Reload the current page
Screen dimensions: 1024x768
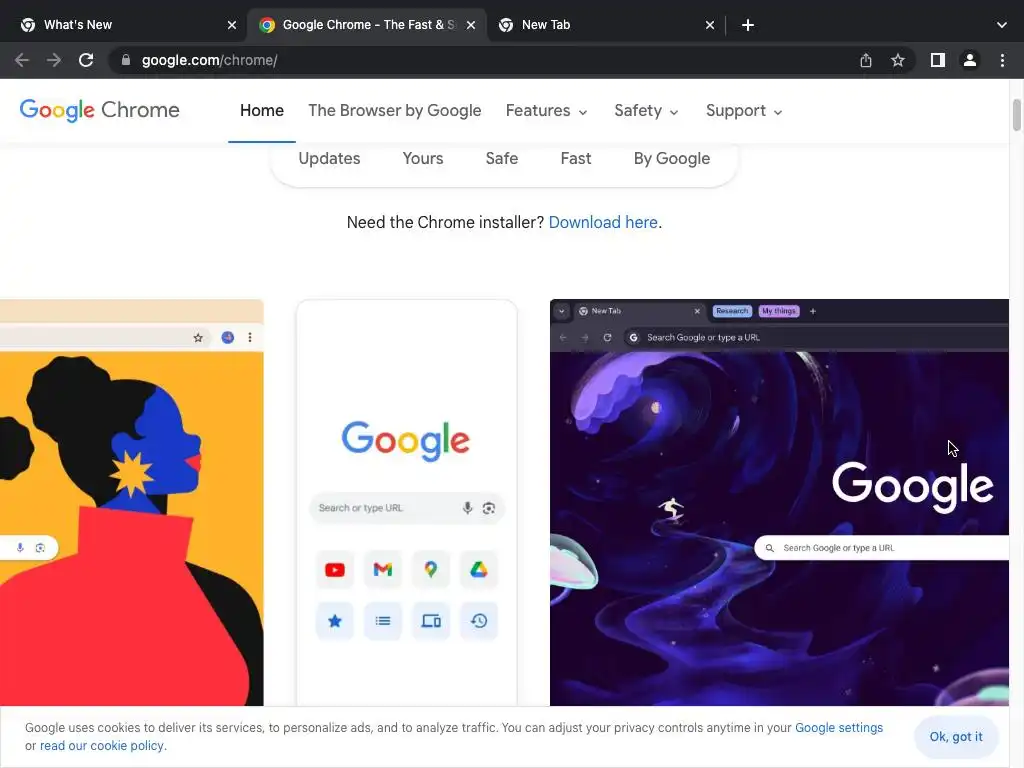86,60
